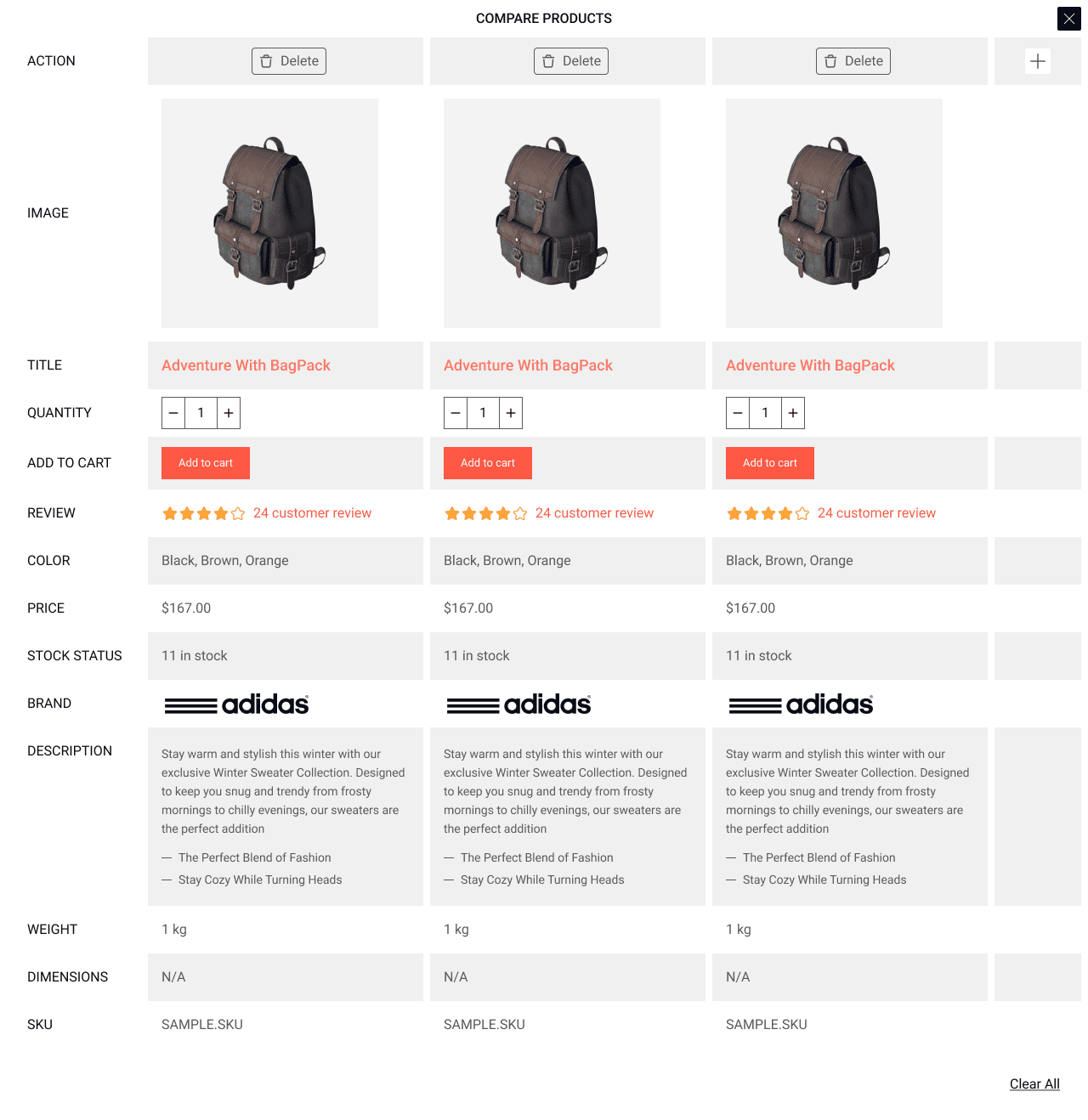Click the first backpack product image

269,213
